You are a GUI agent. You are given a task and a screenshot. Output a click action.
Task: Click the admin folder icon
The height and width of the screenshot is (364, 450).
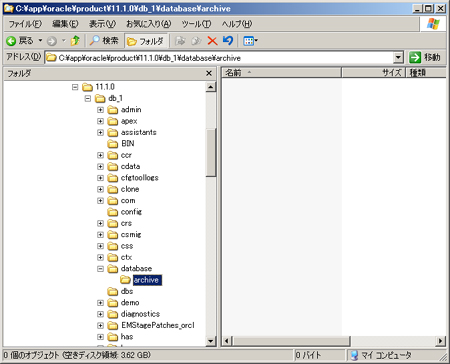[x=113, y=110]
